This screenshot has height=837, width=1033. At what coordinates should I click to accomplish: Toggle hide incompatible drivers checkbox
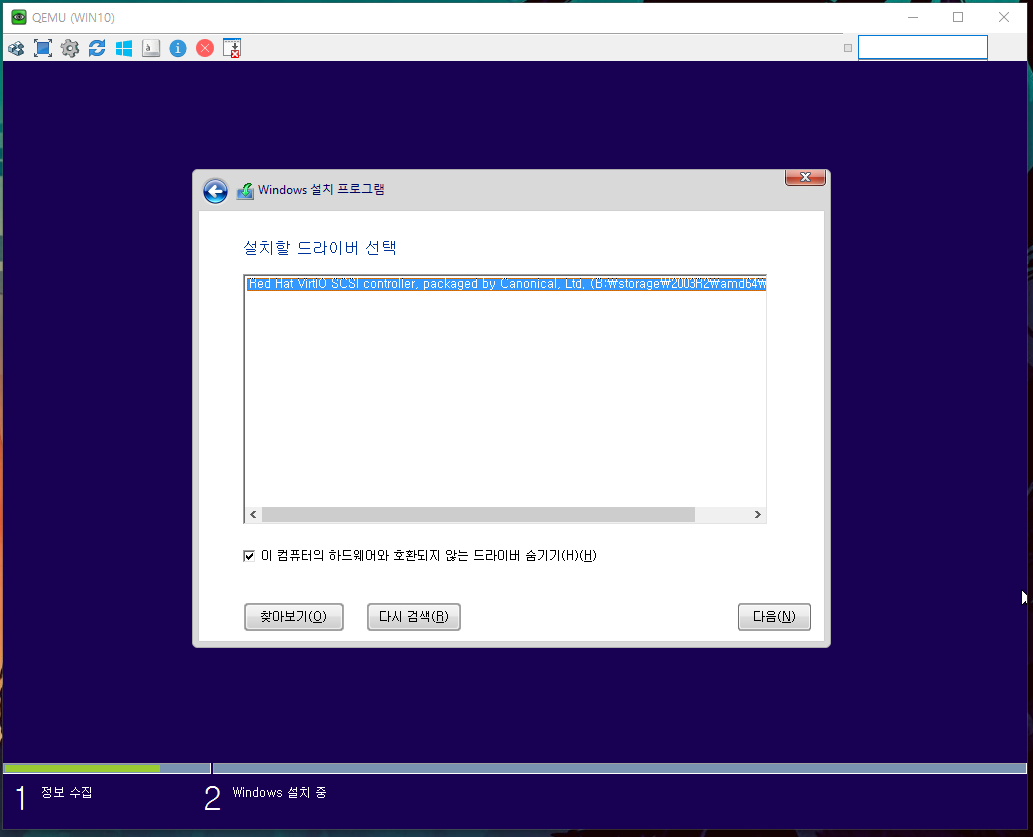click(x=249, y=556)
